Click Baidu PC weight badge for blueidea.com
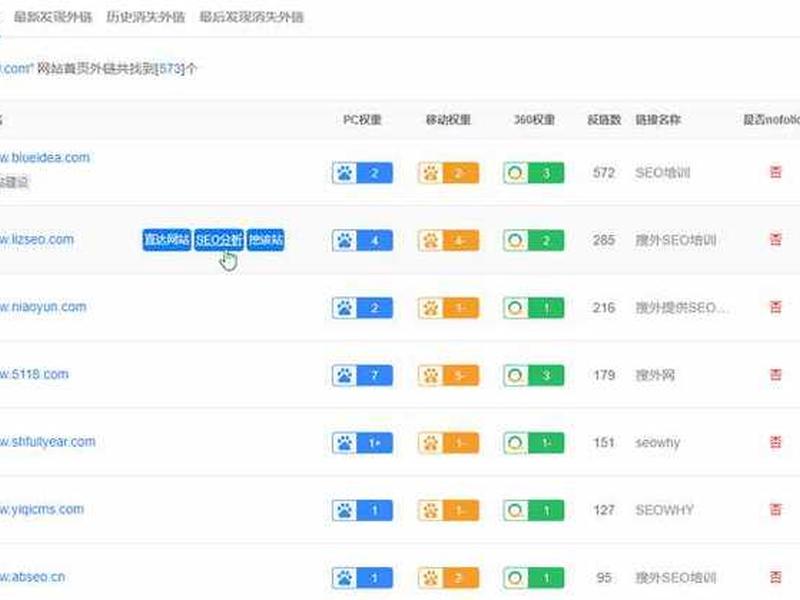Viewport: 800px width, 600px height. [362, 173]
